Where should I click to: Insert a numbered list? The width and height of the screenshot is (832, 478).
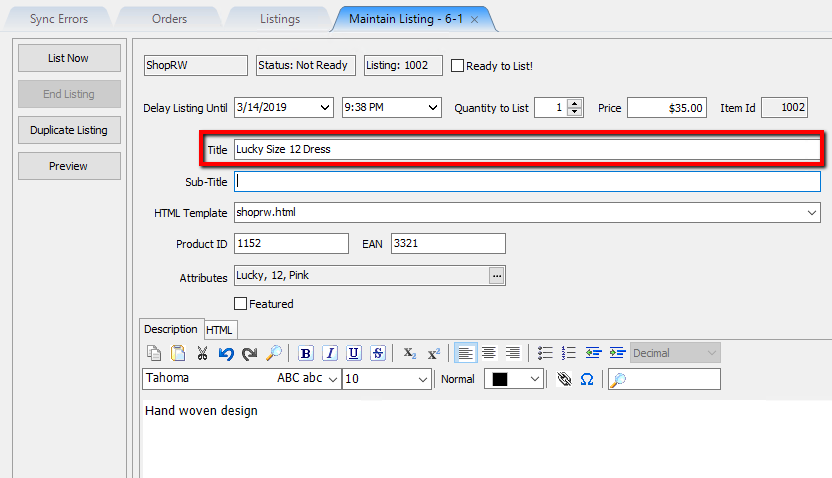pos(568,353)
